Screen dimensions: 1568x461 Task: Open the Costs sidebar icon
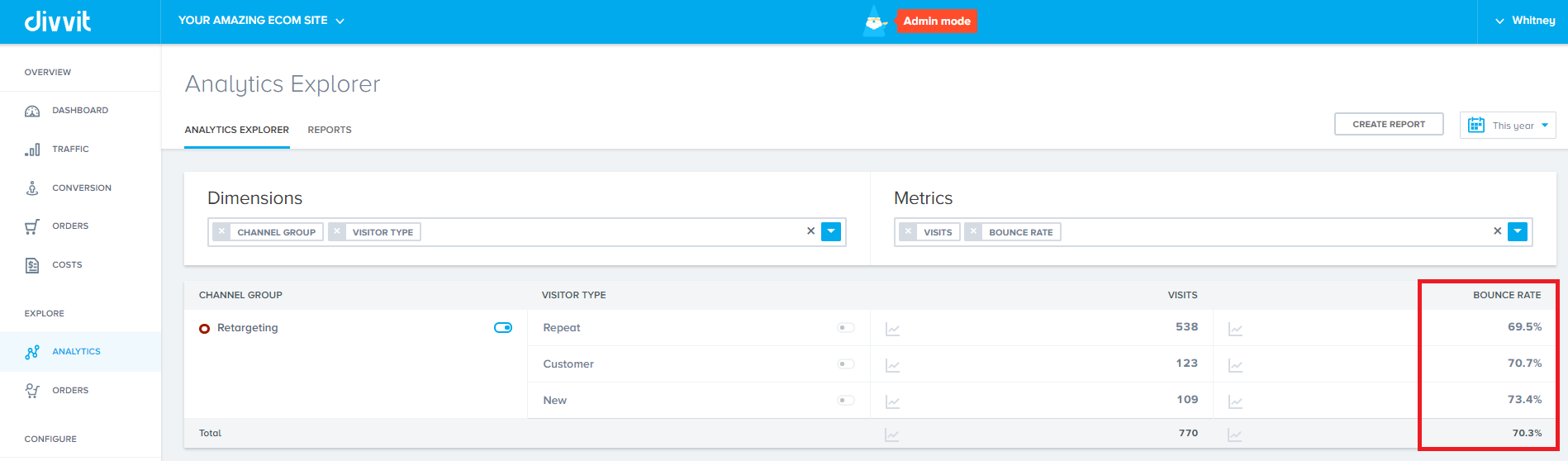tap(32, 265)
